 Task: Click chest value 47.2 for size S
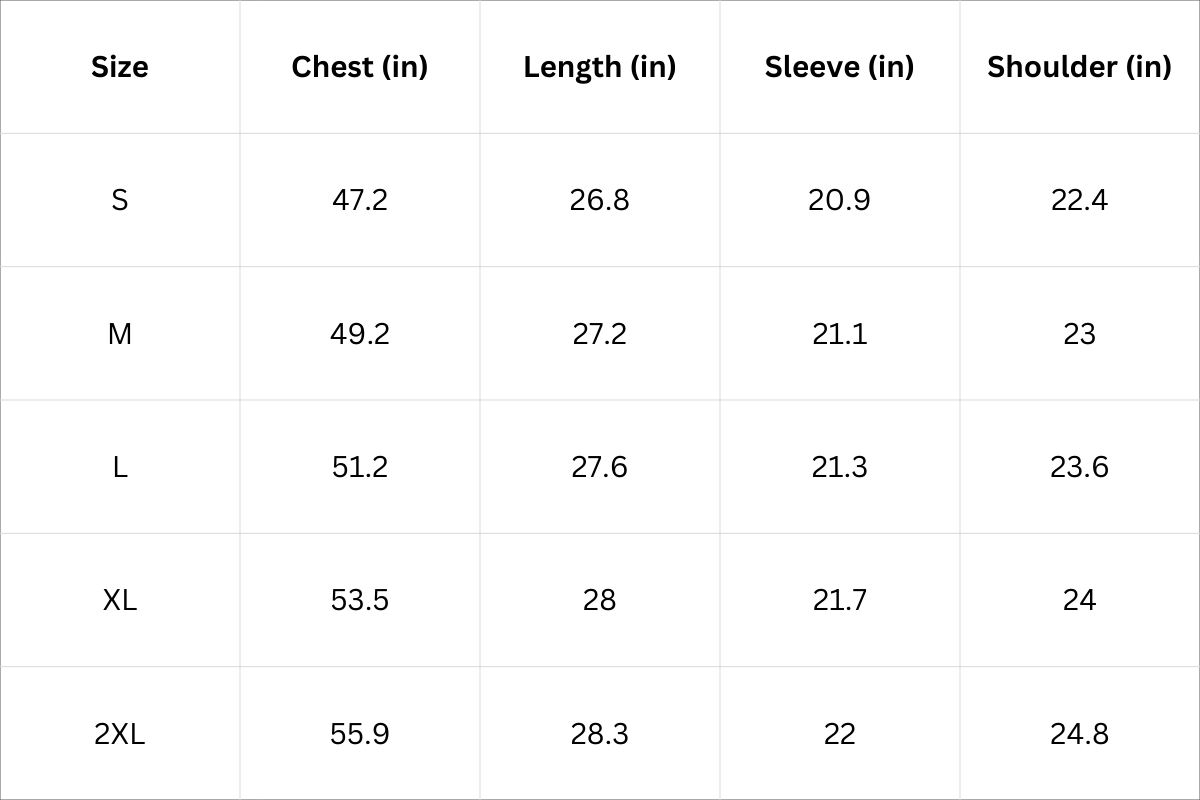[360, 200]
